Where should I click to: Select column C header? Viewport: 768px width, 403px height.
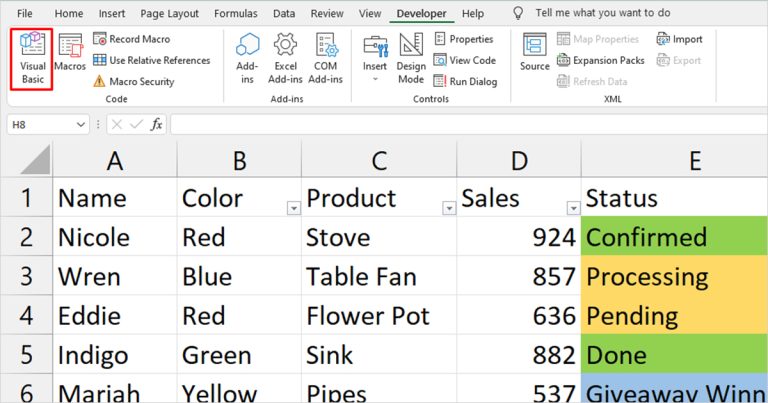coord(379,160)
